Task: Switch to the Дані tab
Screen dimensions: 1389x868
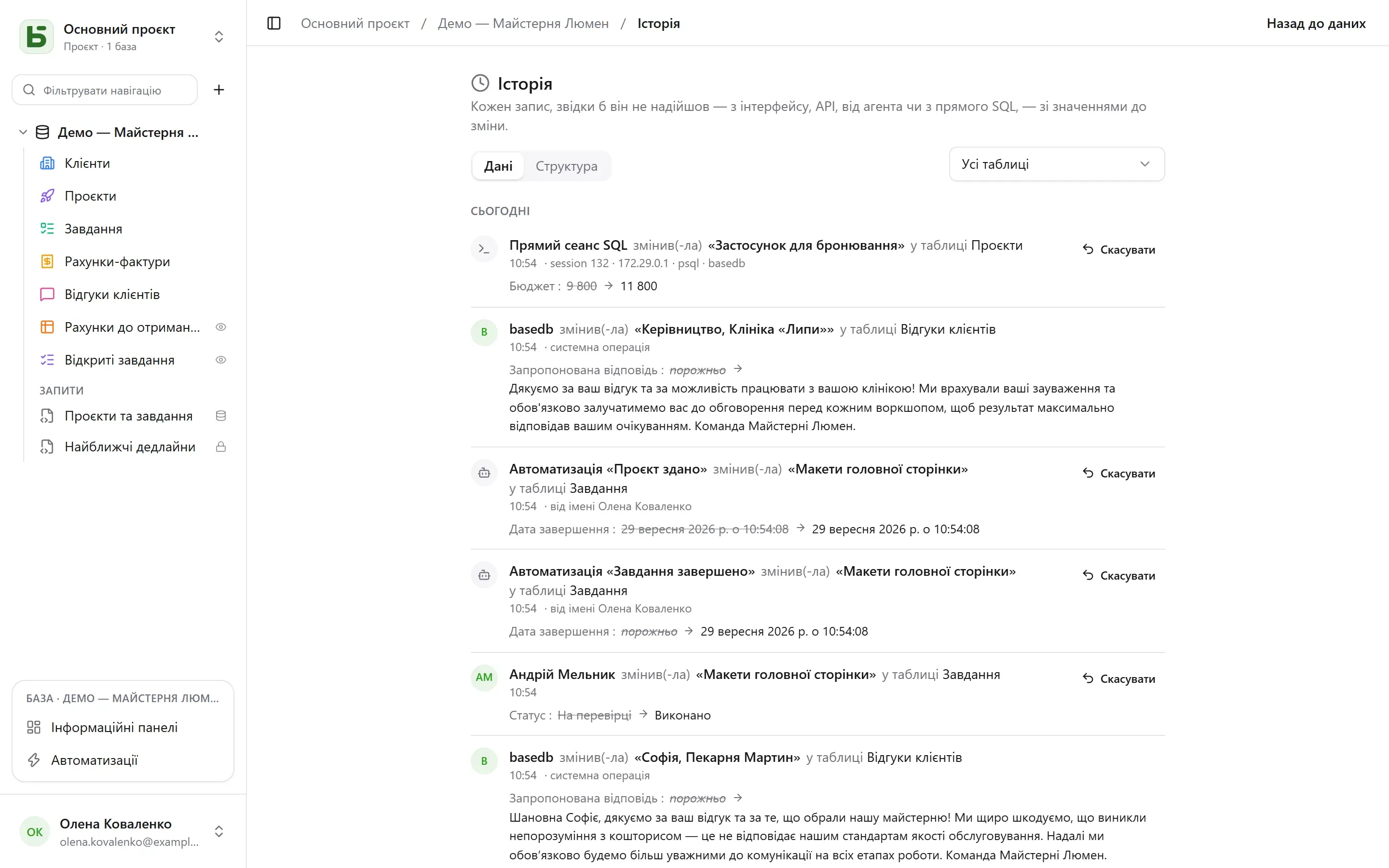Action: [498, 166]
